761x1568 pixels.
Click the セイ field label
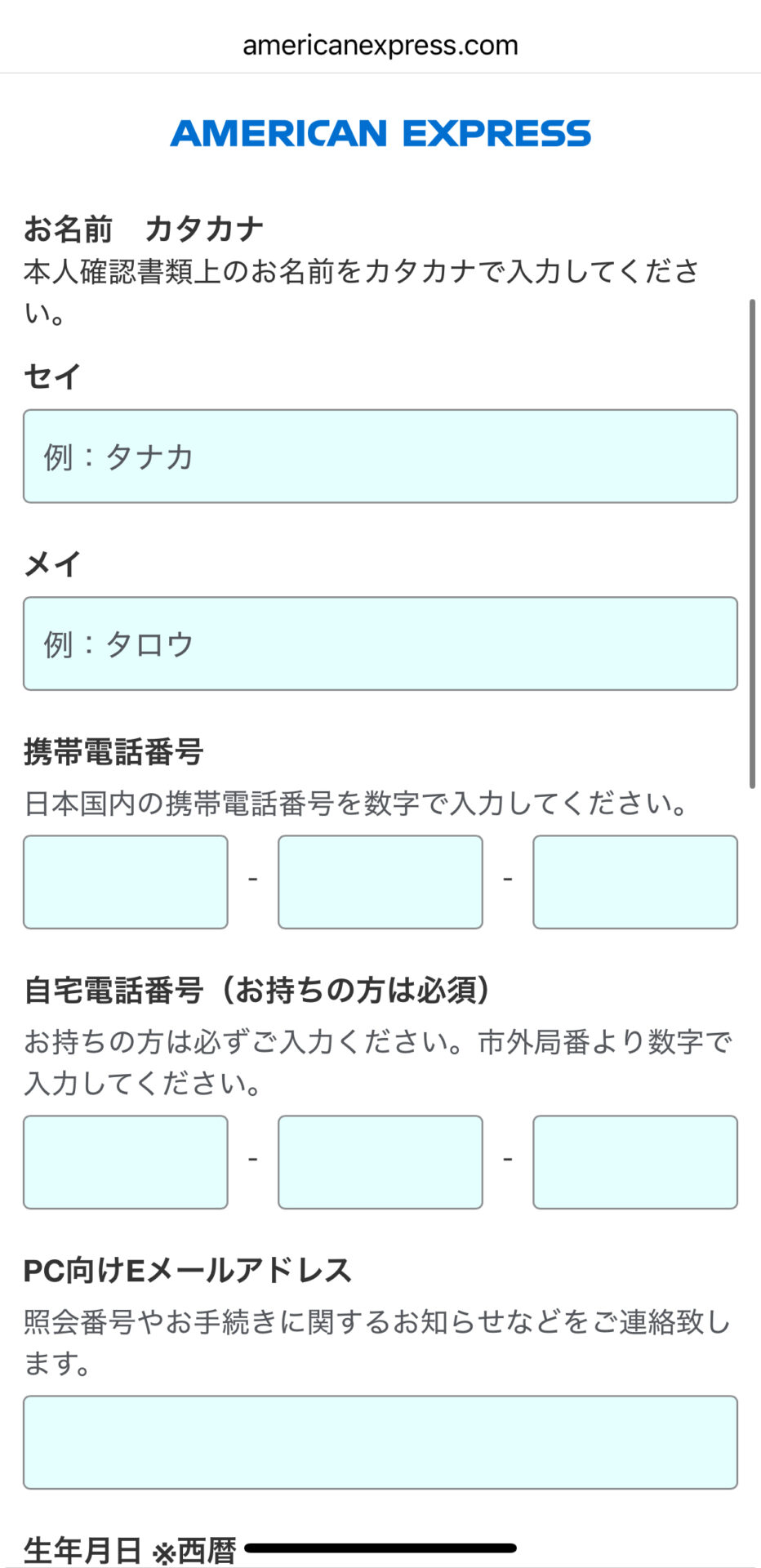point(52,376)
